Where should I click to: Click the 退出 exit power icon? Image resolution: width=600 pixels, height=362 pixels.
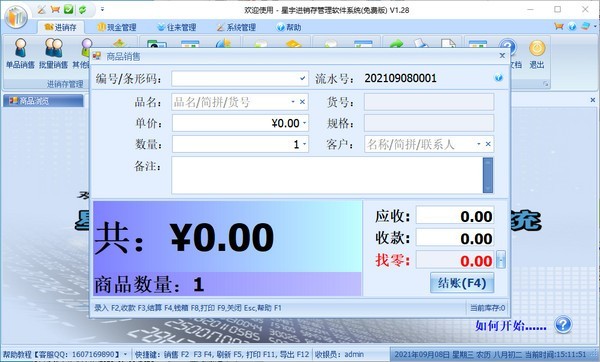(x=537, y=54)
